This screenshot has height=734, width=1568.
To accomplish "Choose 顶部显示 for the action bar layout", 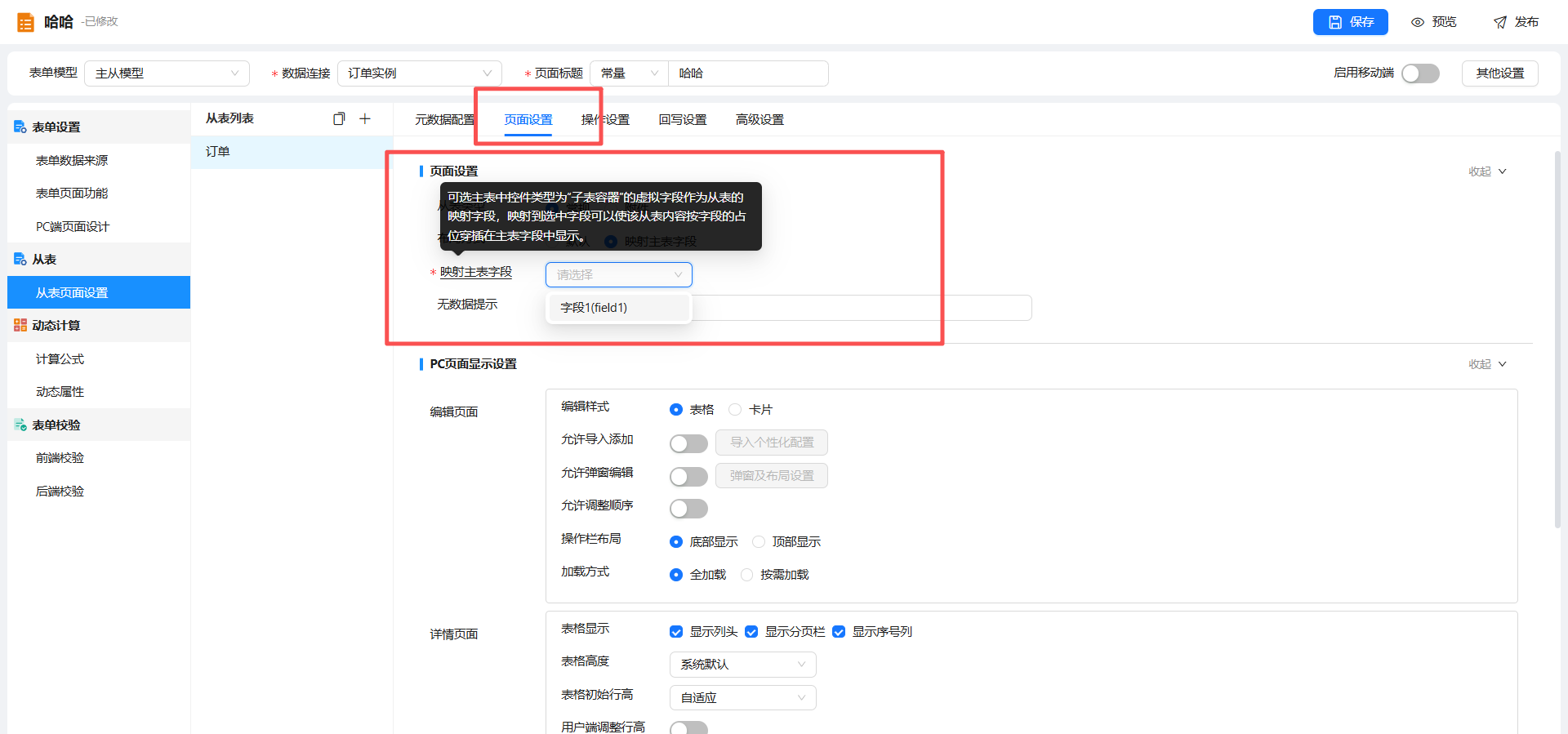I will [759, 542].
